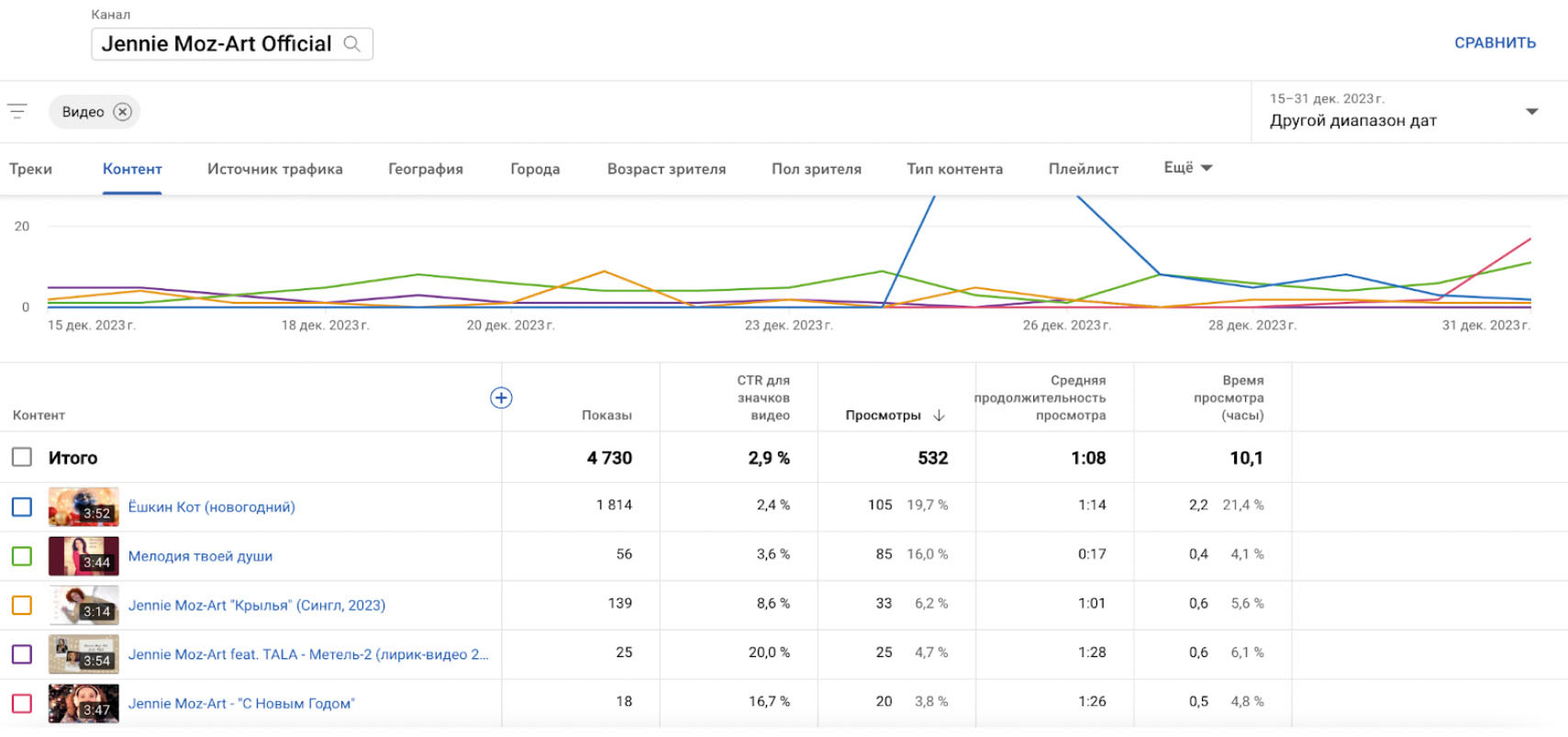
Task: Open the География tab
Action: (425, 169)
